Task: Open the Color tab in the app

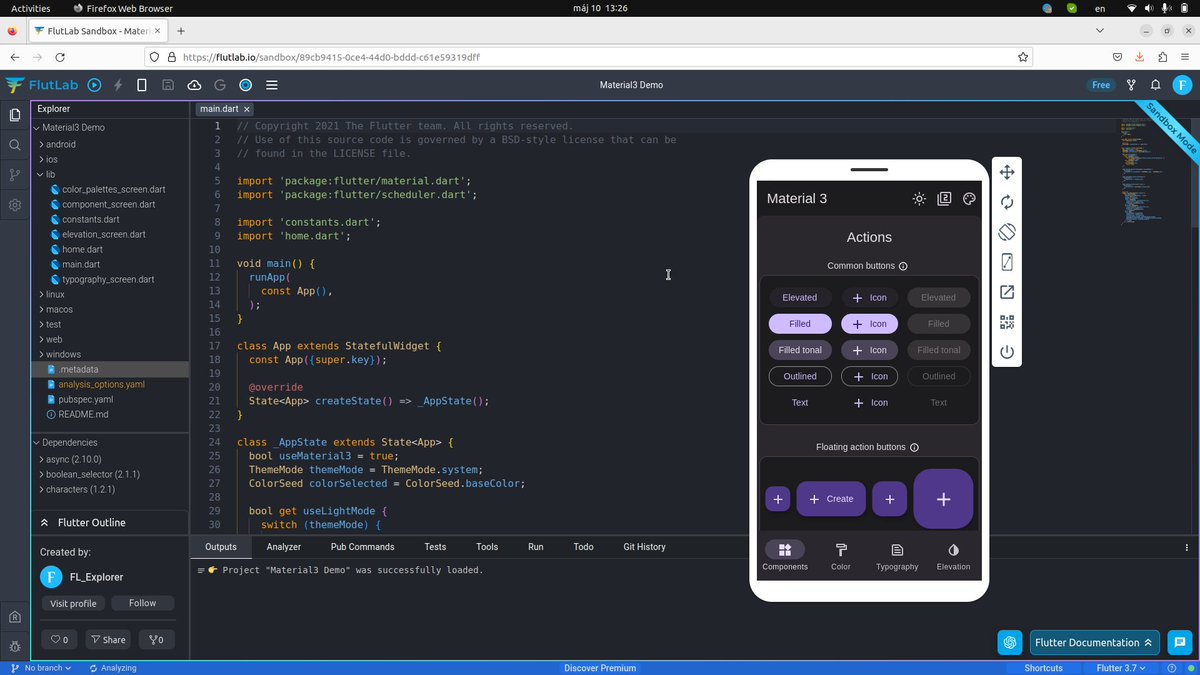Action: click(841, 557)
